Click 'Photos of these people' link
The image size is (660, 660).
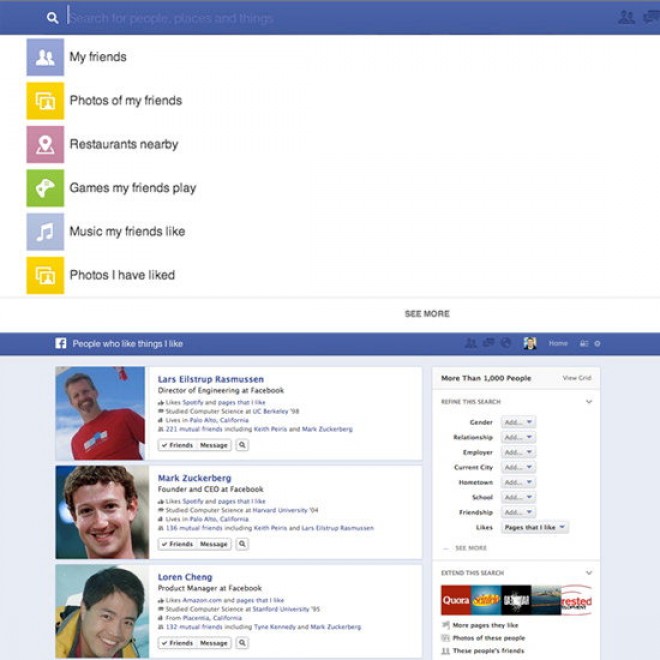489,638
